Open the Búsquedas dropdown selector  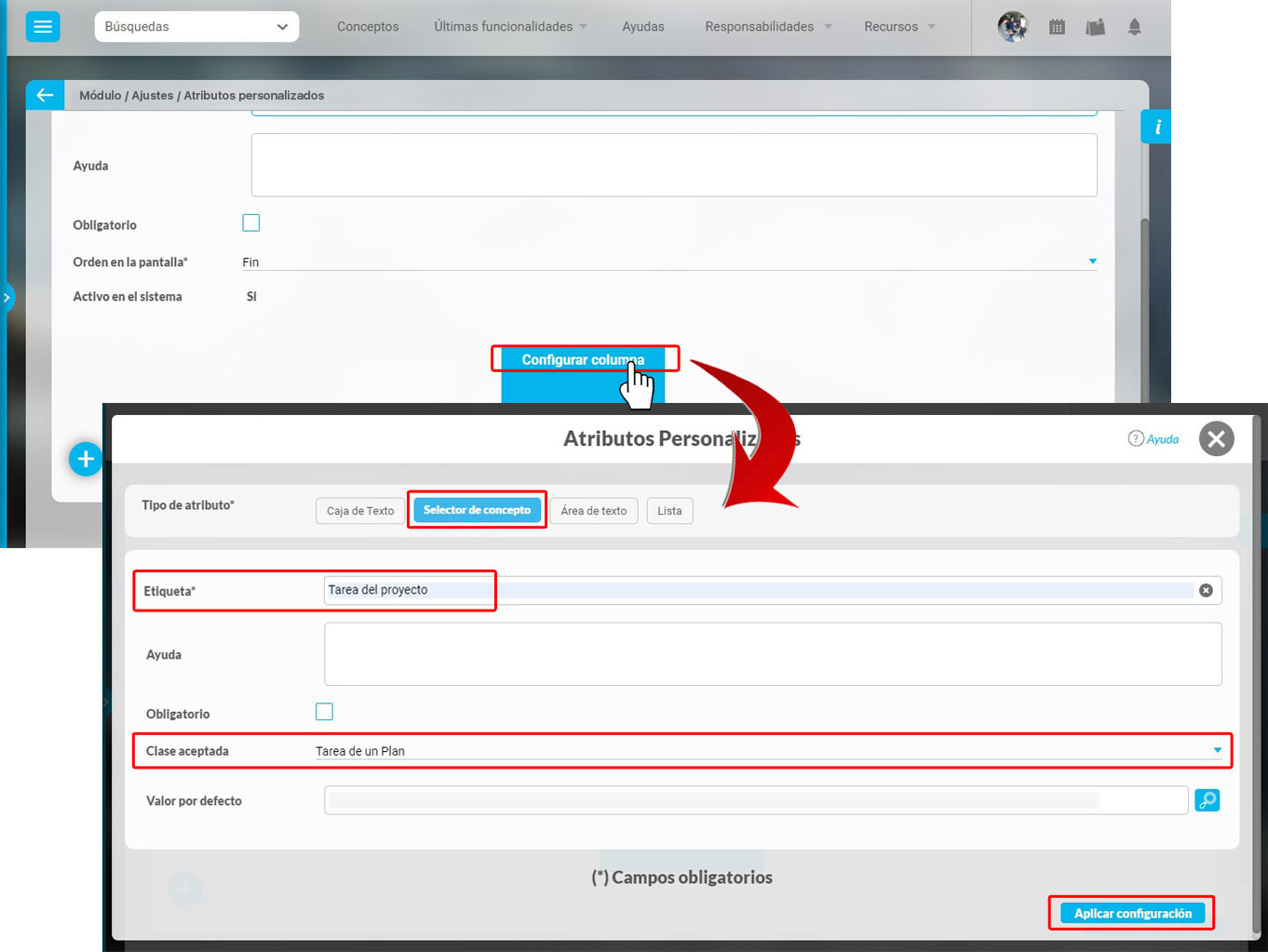tap(196, 27)
